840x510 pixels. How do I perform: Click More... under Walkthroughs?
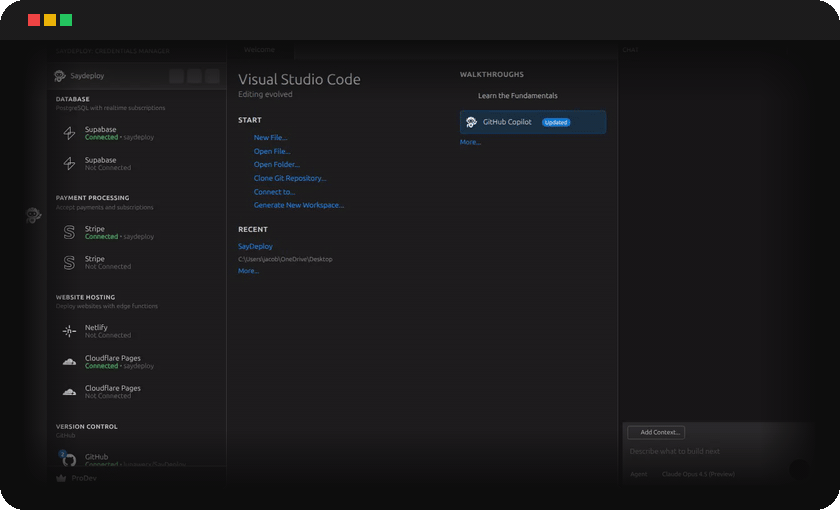pyautogui.click(x=470, y=142)
